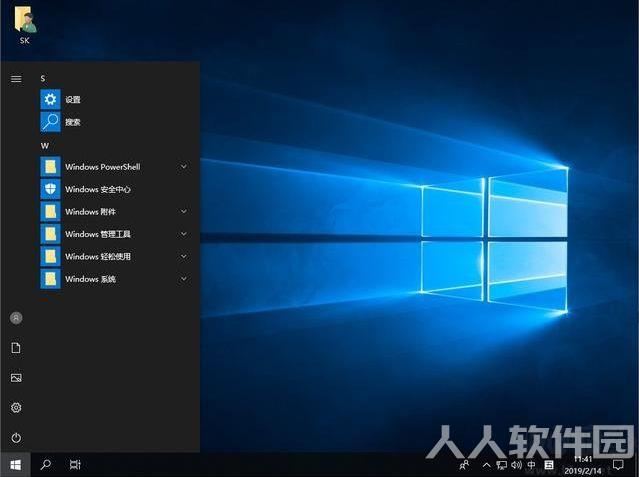
Task: Click the Windows 附件 folder icon
Action: (x=51, y=212)
